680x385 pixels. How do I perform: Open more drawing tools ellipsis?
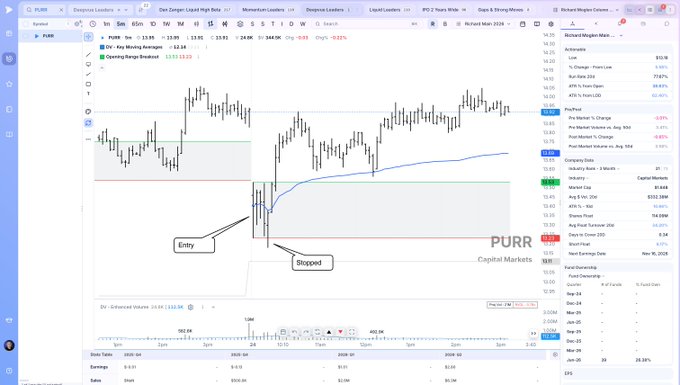(x=88, y=139)
